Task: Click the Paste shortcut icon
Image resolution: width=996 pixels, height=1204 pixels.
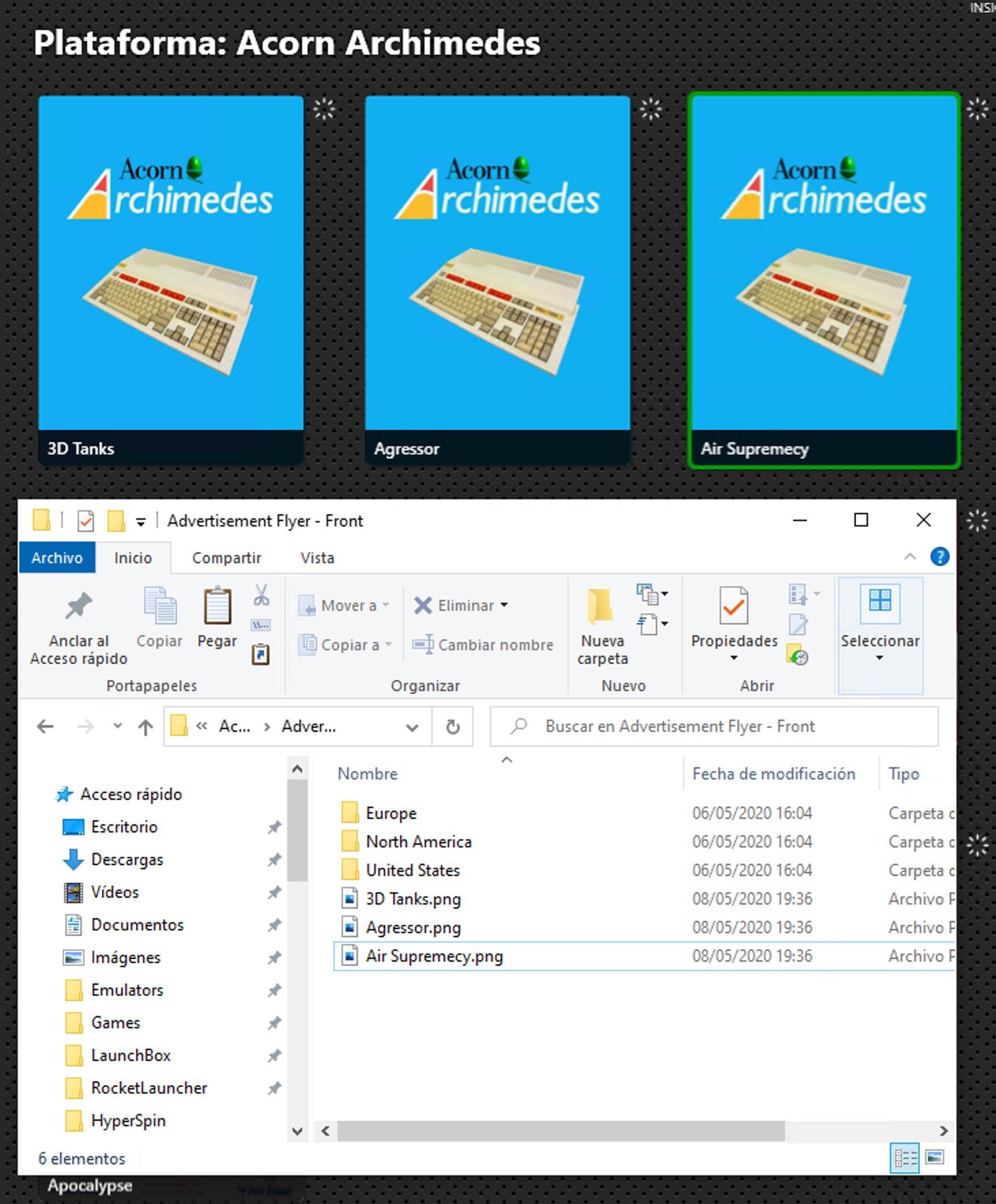Action: (x=261, y=654)
